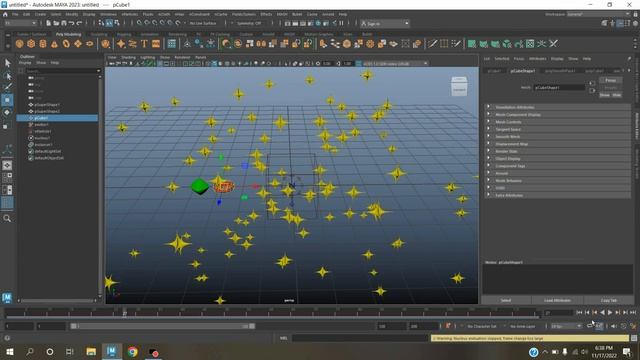Expand the Tessellation Attributes section
640x360 pixels.
point(558,107)
